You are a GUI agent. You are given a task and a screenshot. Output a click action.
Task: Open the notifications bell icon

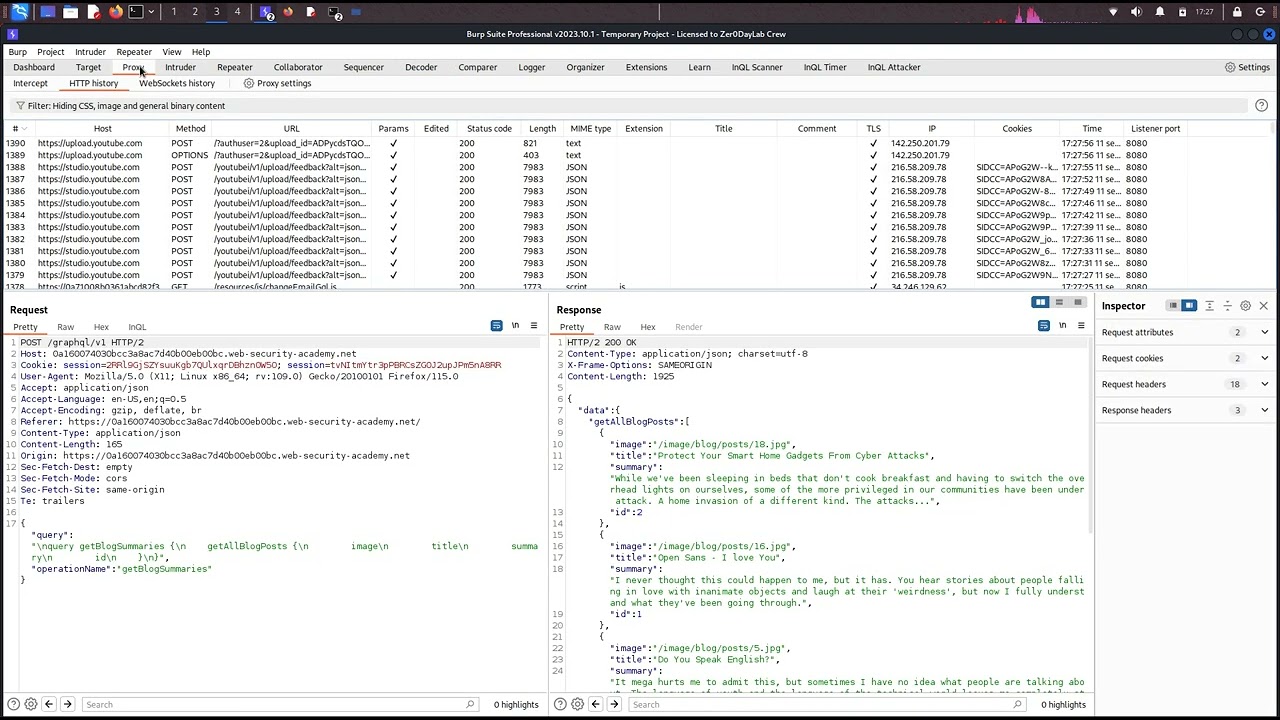[1160, 12]
